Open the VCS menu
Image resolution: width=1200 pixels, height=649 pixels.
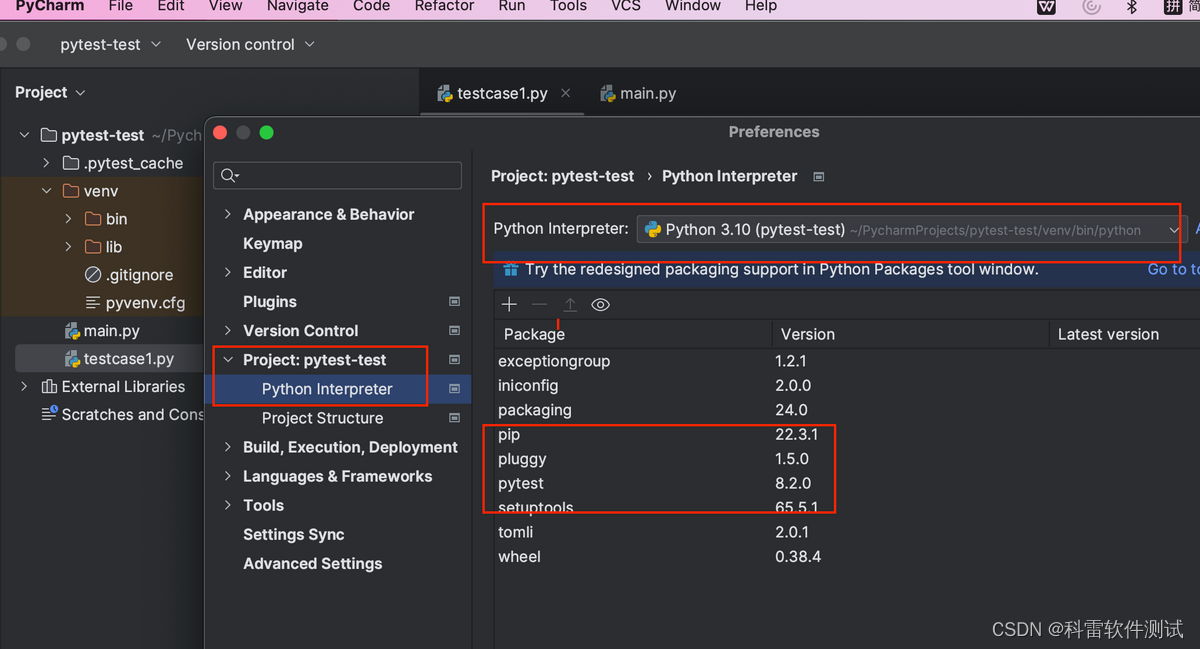626,6
